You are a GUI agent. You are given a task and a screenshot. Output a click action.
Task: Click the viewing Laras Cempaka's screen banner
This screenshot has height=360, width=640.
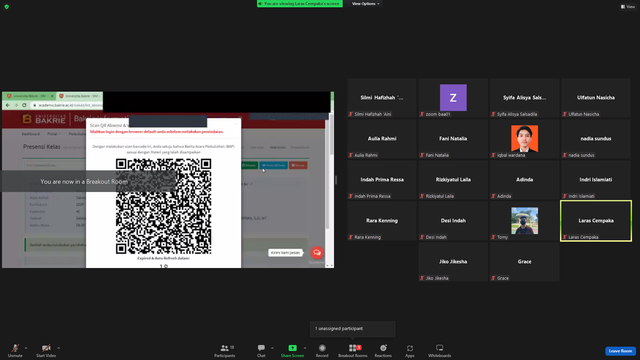300,4
